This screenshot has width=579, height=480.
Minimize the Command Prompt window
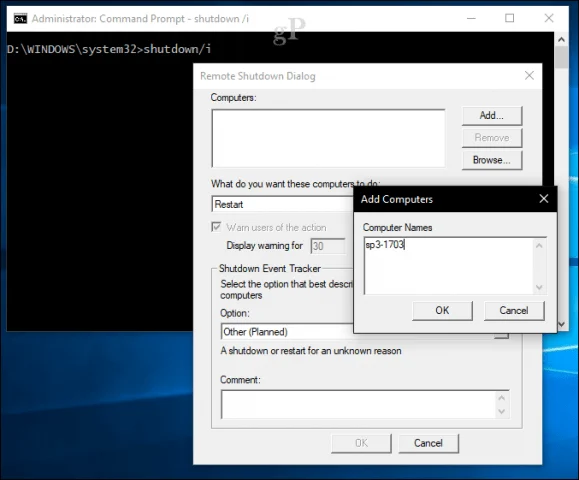(x=471, y=18)
